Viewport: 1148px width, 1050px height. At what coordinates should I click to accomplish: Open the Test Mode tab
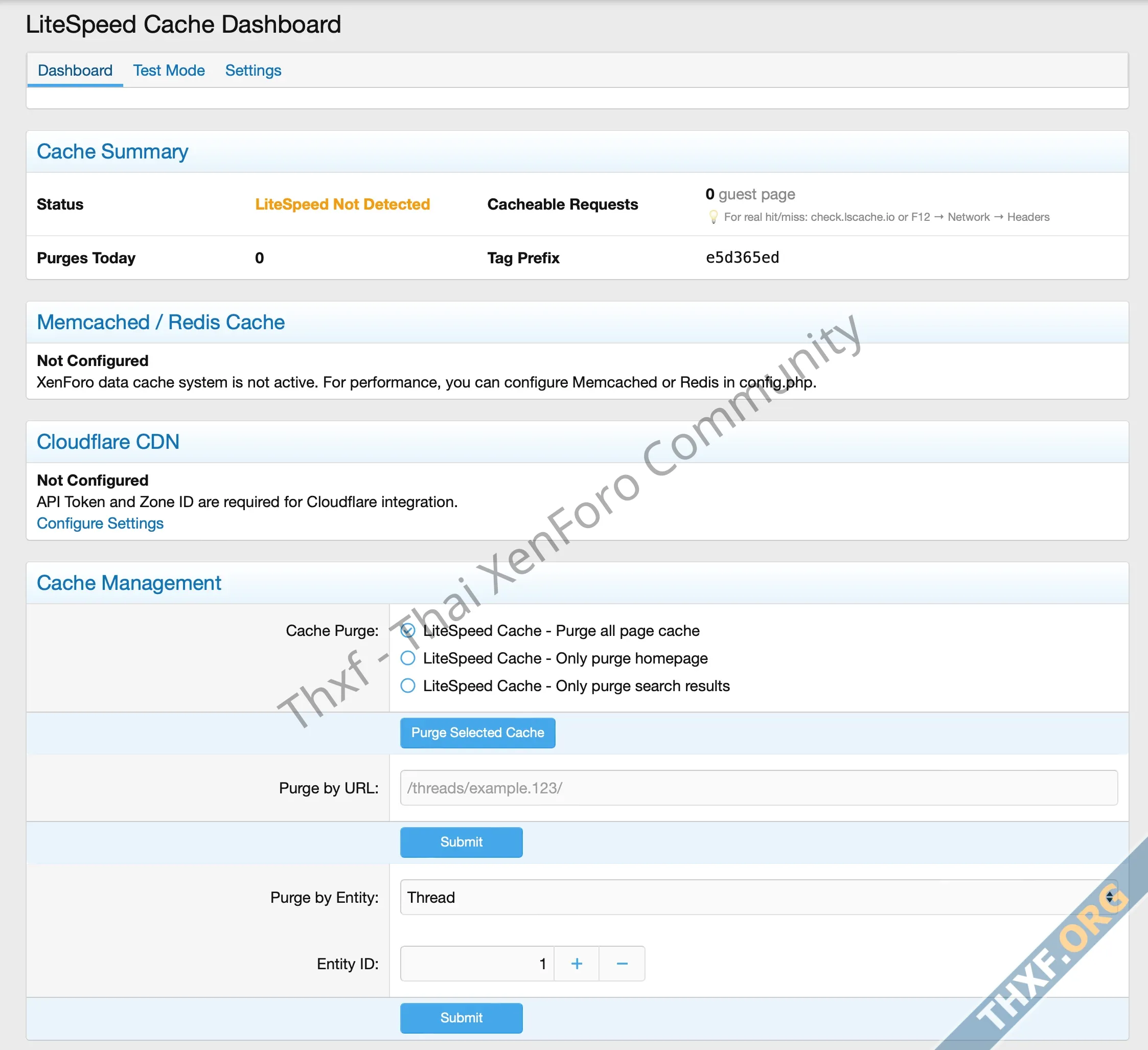(169, 71)
